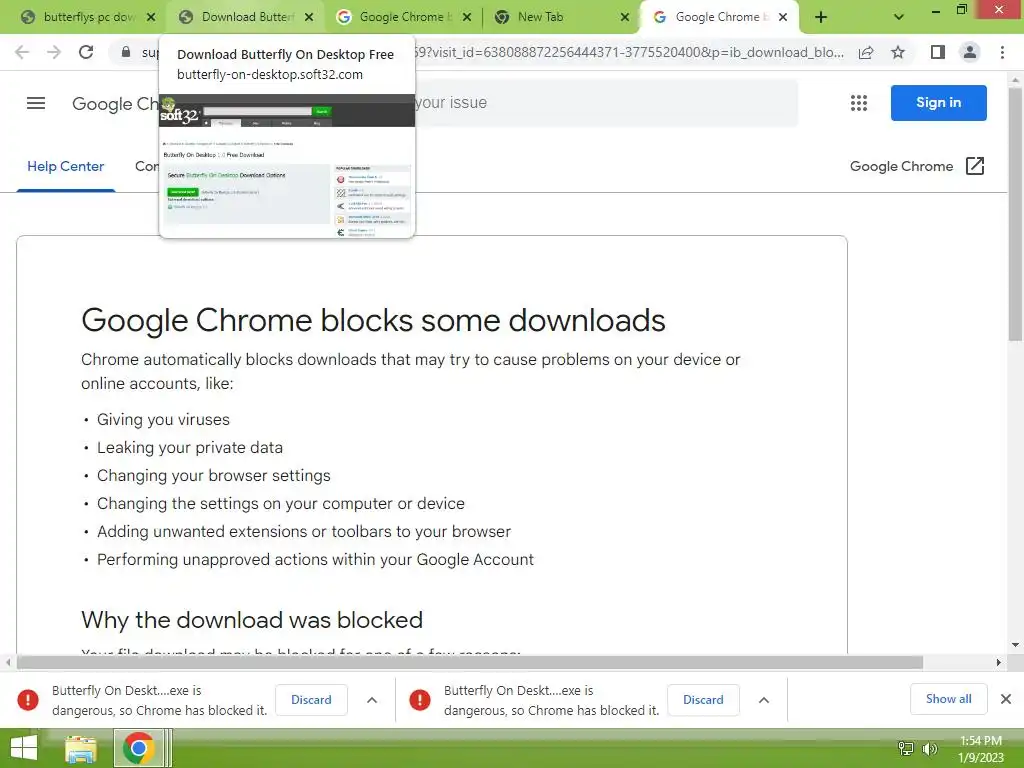Open File Explorer from the taskbar
The image size is (1024, 768).
tap(81, 748)
